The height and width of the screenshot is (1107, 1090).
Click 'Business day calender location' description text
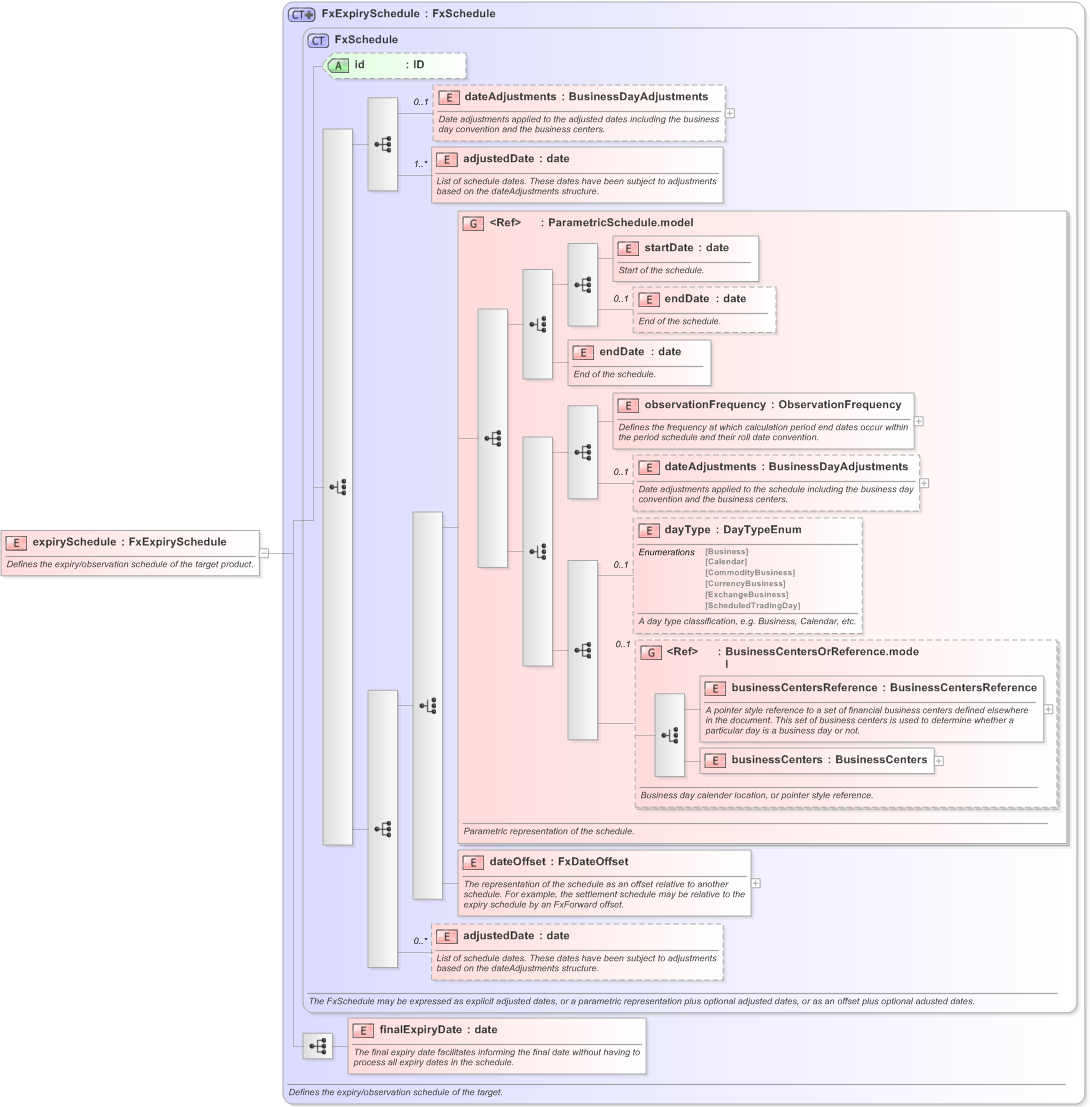coord(756,795)
